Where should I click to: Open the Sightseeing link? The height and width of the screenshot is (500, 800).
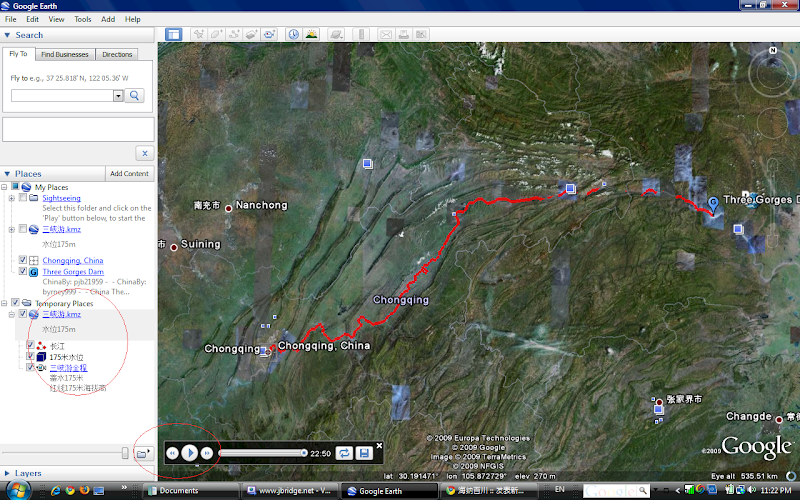pos(61,198)
